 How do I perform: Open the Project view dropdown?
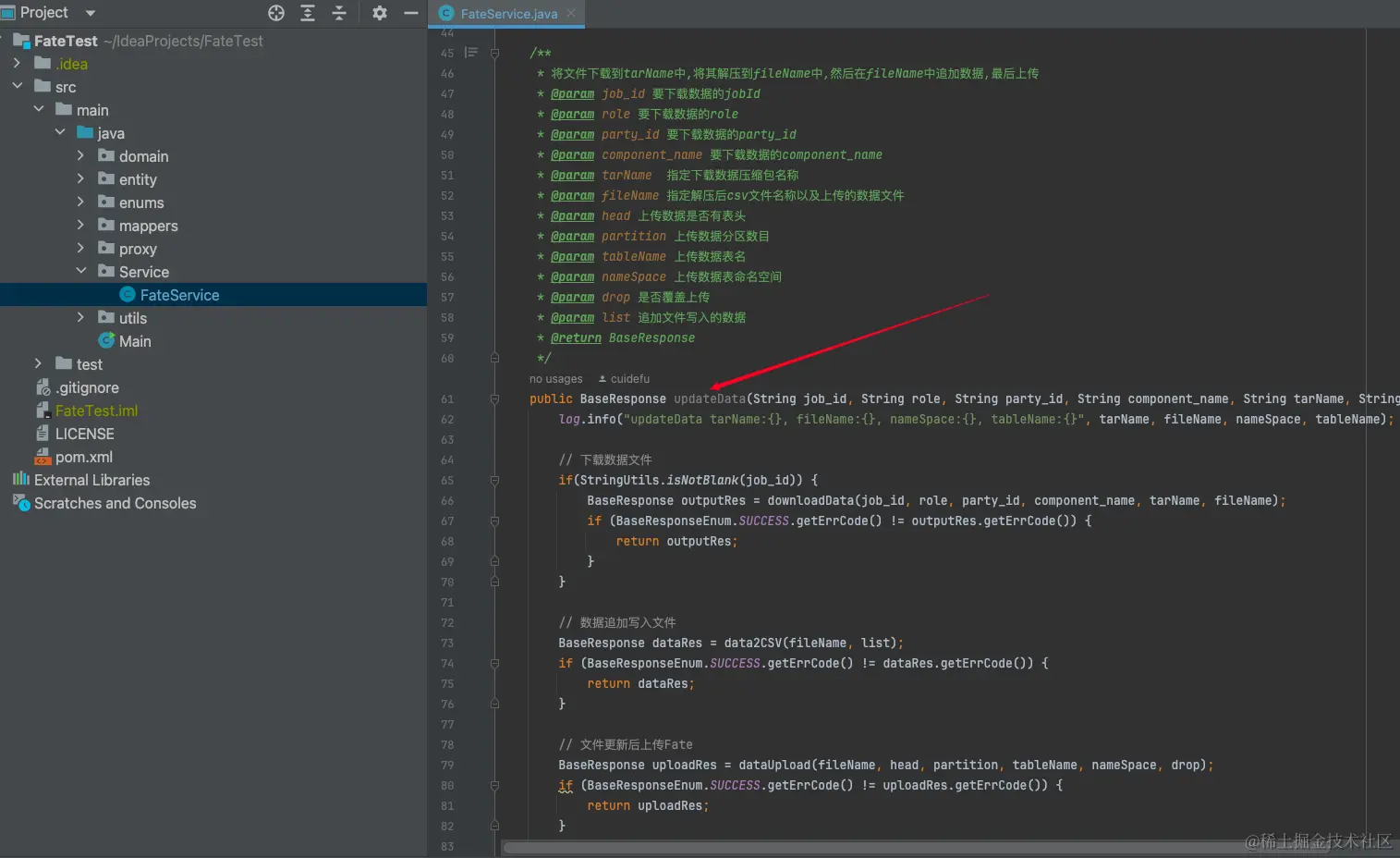(x=90, y=13)
